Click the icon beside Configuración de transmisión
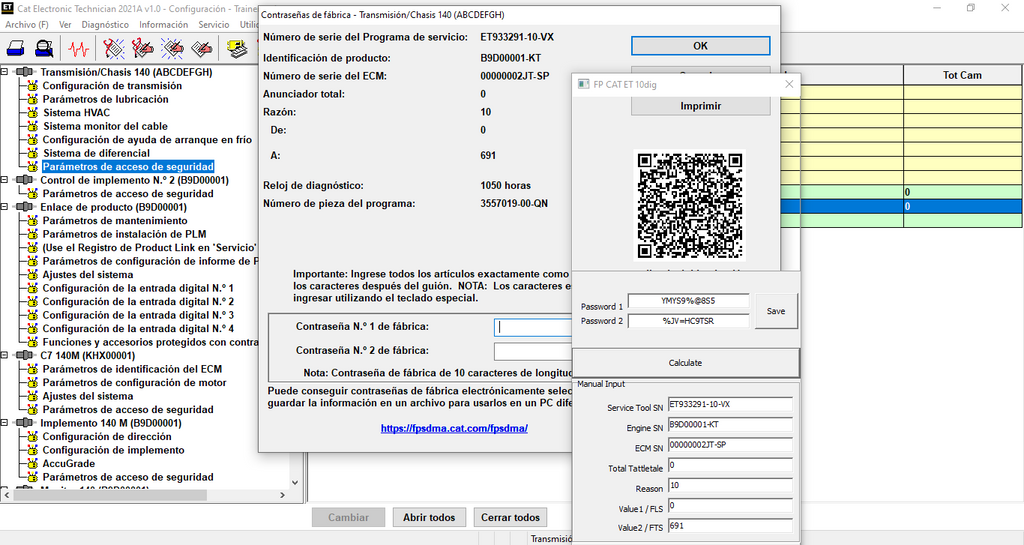The image size is (1024, 545). [33, 86]
